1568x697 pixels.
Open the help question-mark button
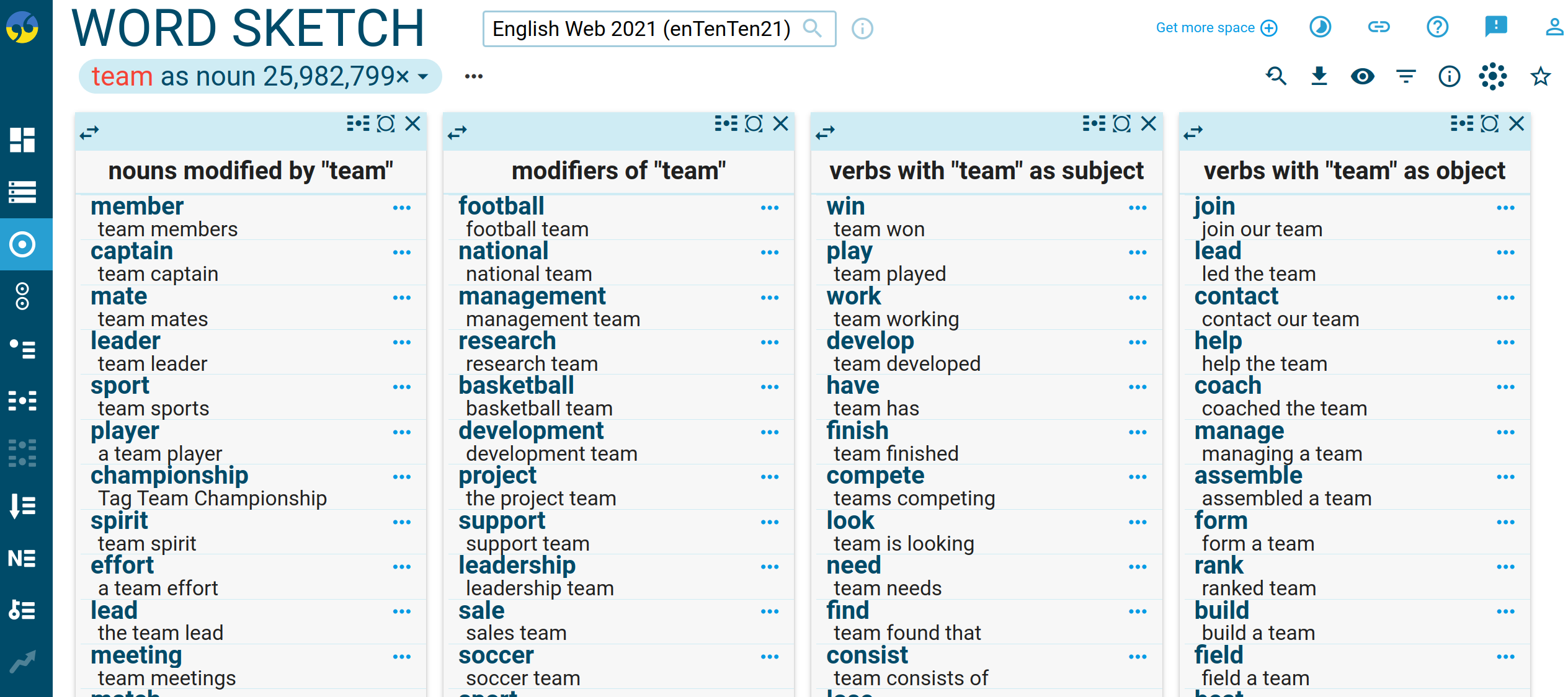(1437, 27)
